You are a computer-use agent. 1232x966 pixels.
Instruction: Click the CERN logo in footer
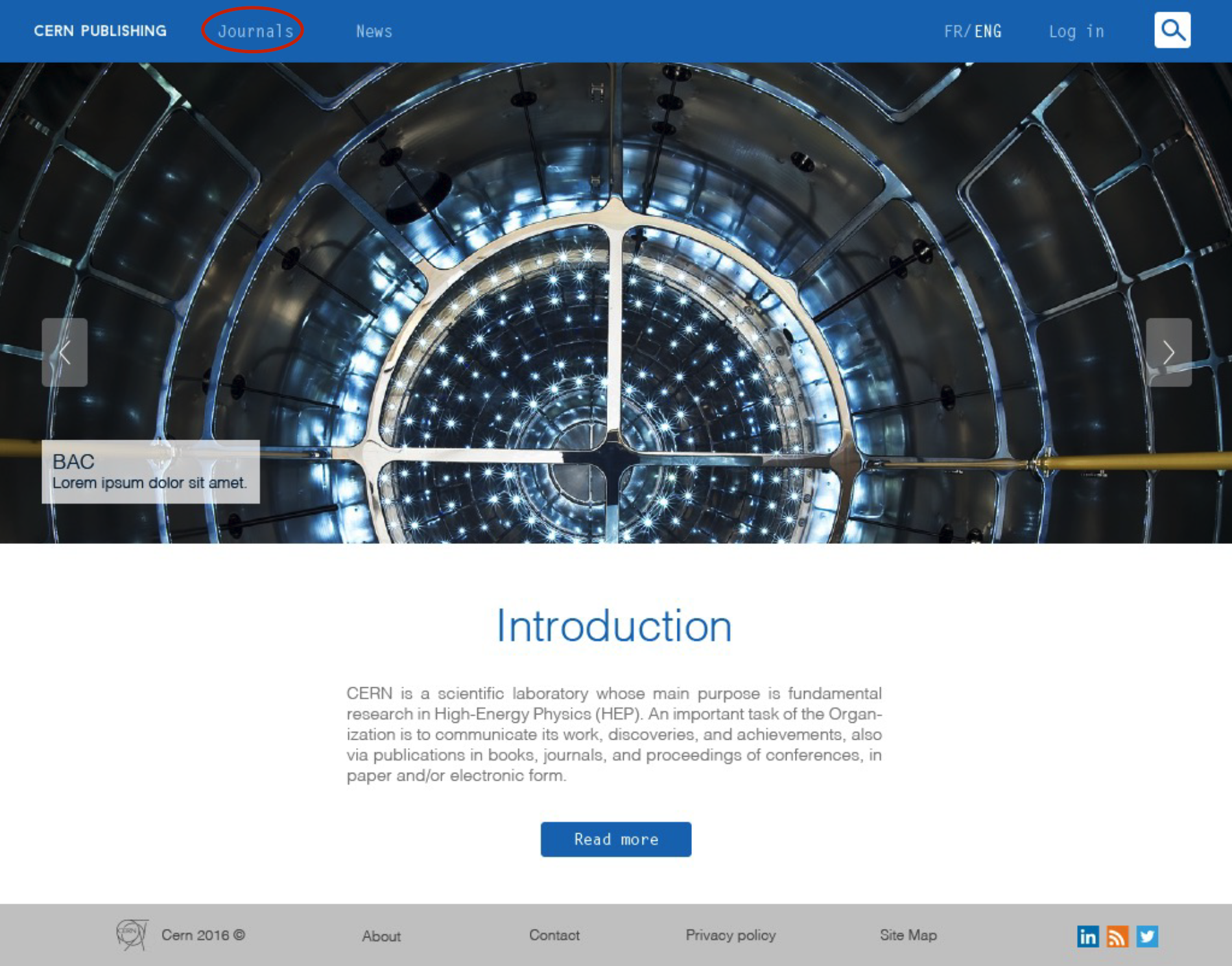tap(132, 935)
